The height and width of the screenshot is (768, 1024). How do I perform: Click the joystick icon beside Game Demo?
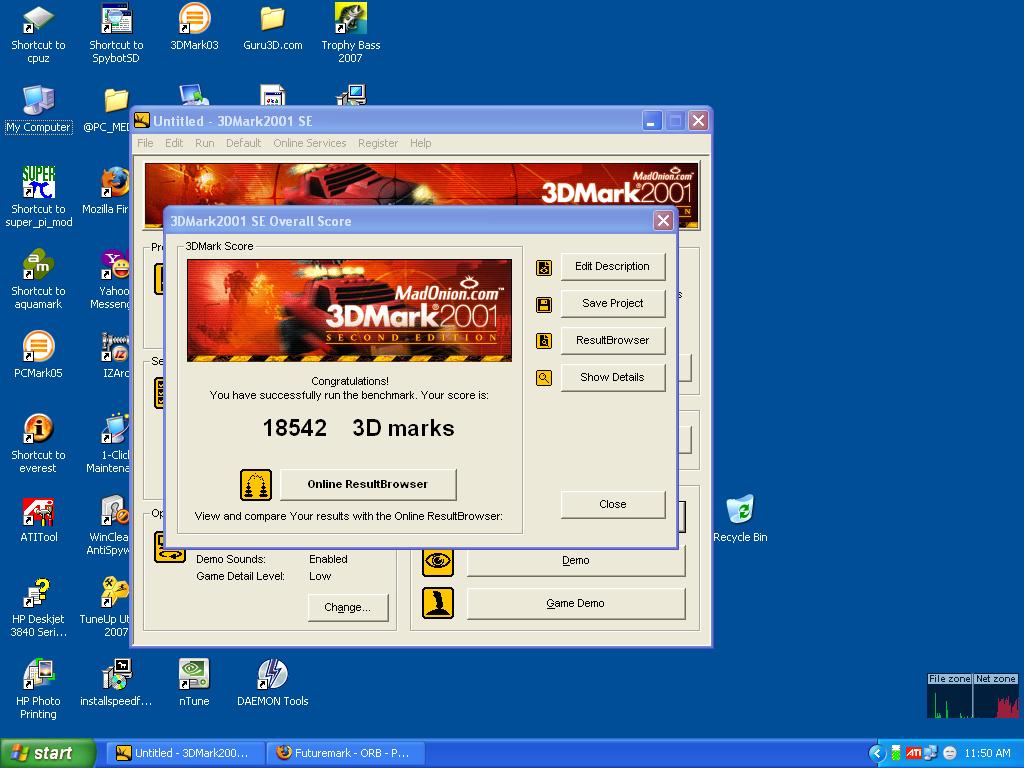click(438, 603)
